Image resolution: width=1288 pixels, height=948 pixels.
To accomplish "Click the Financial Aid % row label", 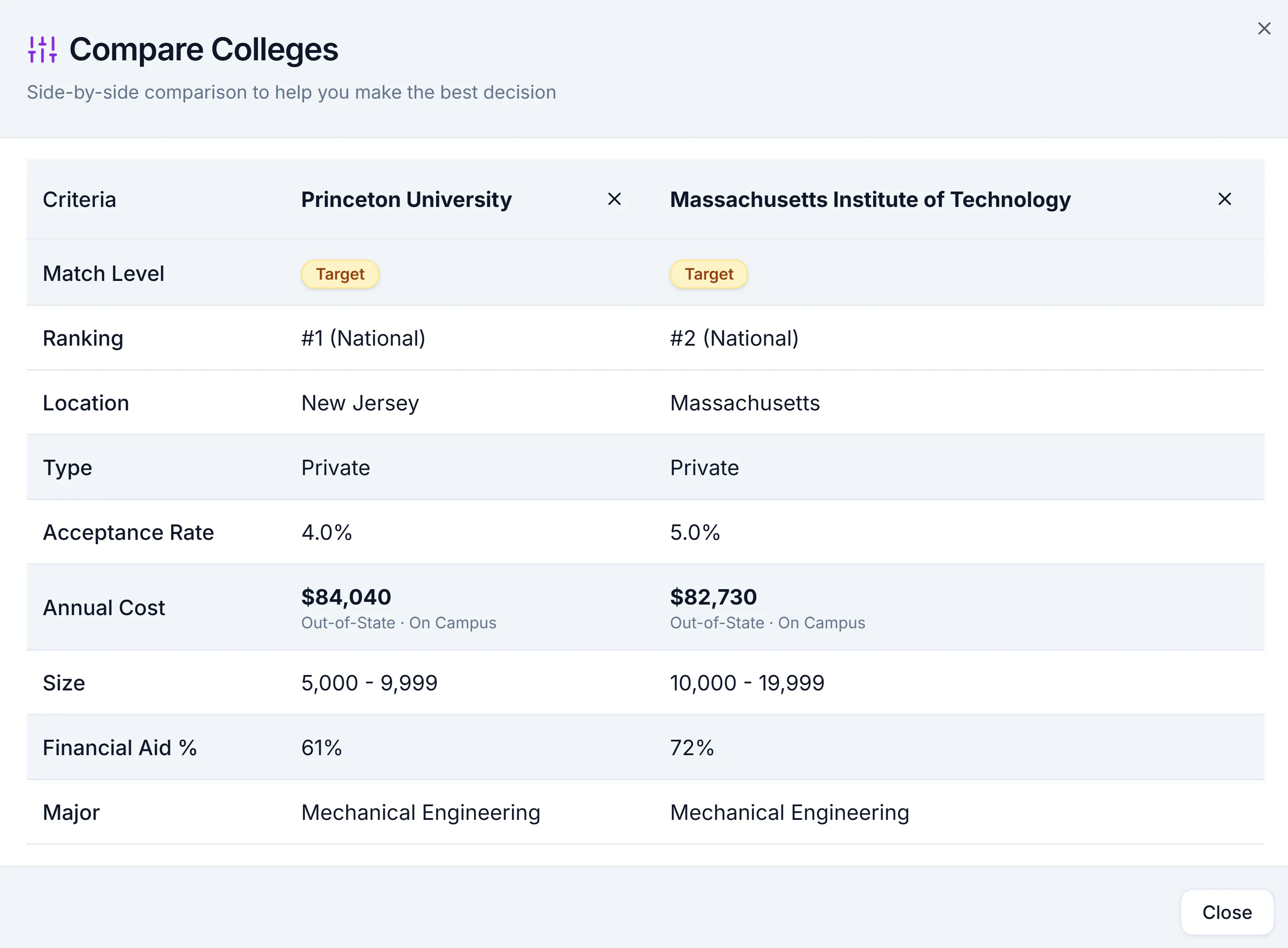I will (120, 748).
